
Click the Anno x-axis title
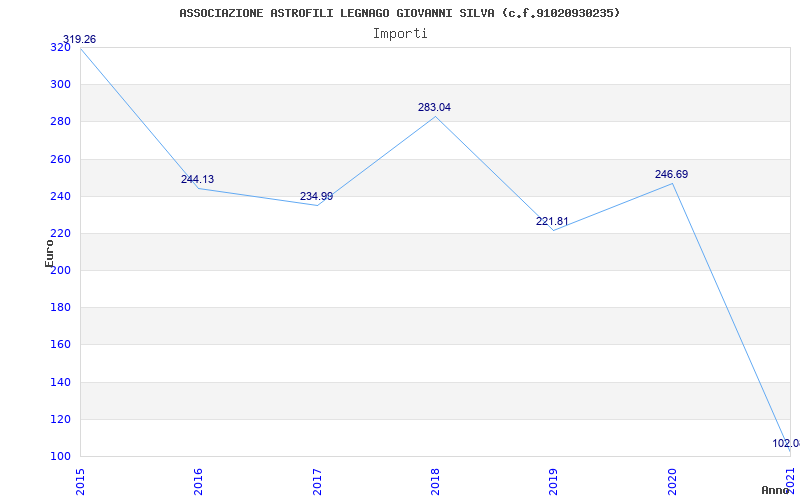coord(774,490)
